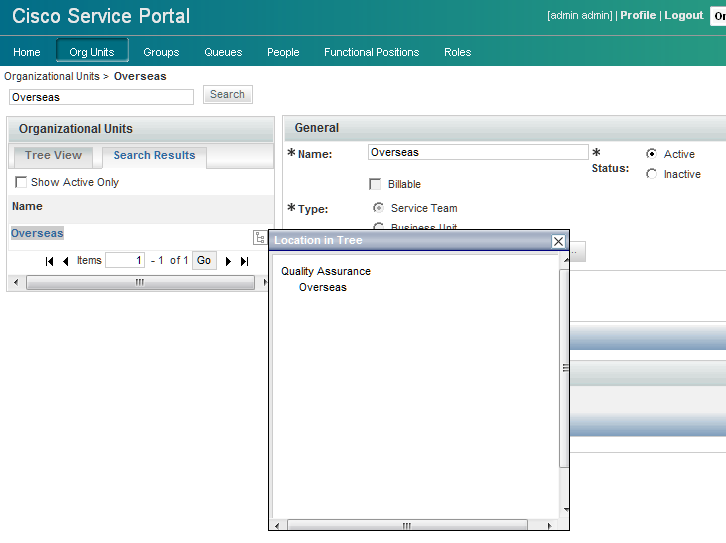Image resolution: width=726 pixels, height=543 pixels.
Task: Go to first page of search results
Action: [x=50, y=261]
